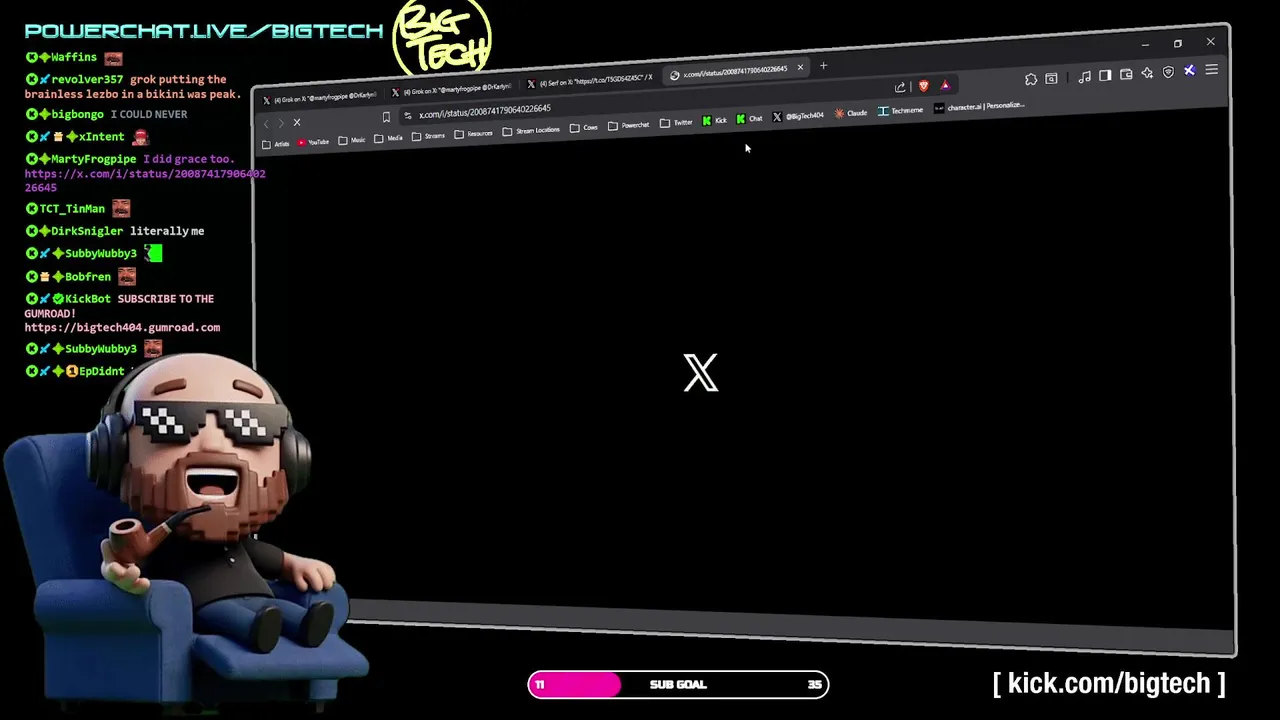Click username TCT_TinMan in chat

71,209
